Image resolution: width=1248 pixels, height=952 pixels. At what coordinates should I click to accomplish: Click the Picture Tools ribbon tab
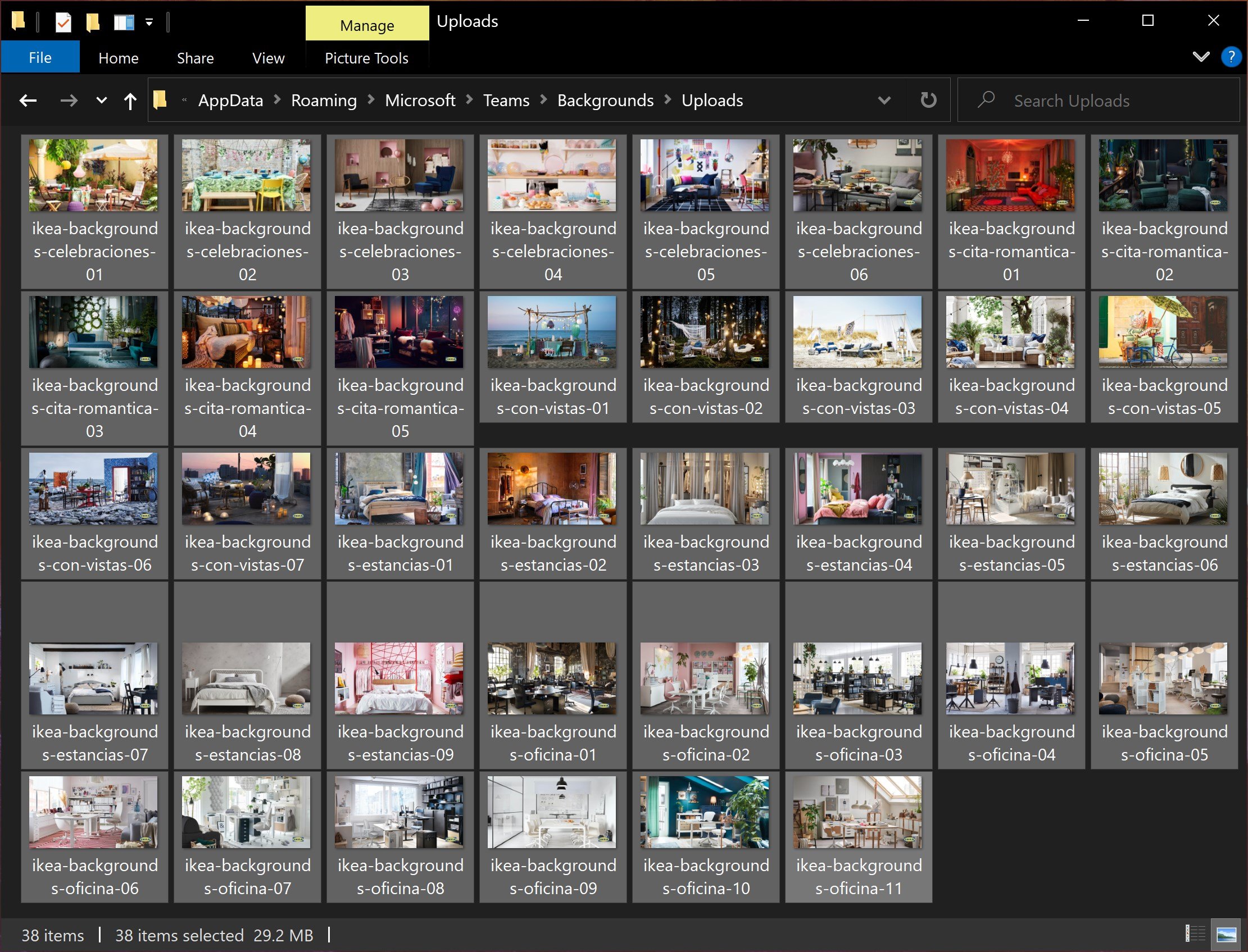click(x=365, y=57)
